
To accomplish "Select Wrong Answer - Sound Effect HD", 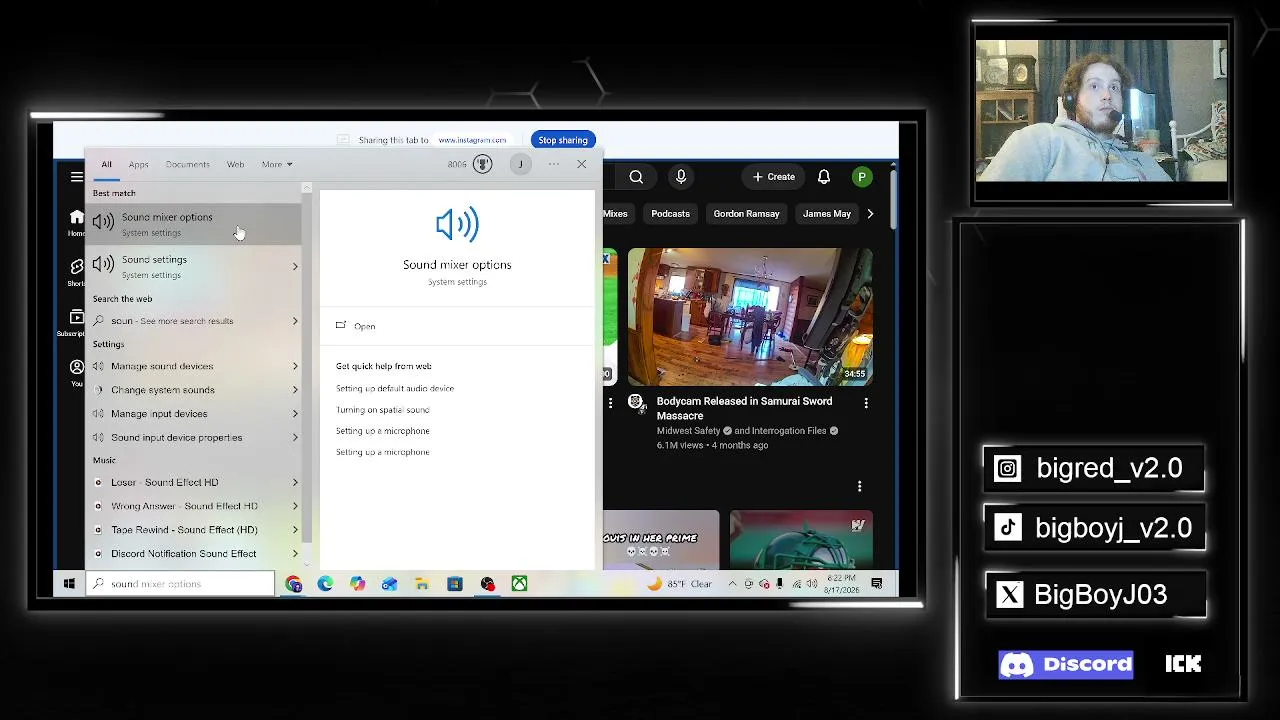I will [x=186, y=506].
